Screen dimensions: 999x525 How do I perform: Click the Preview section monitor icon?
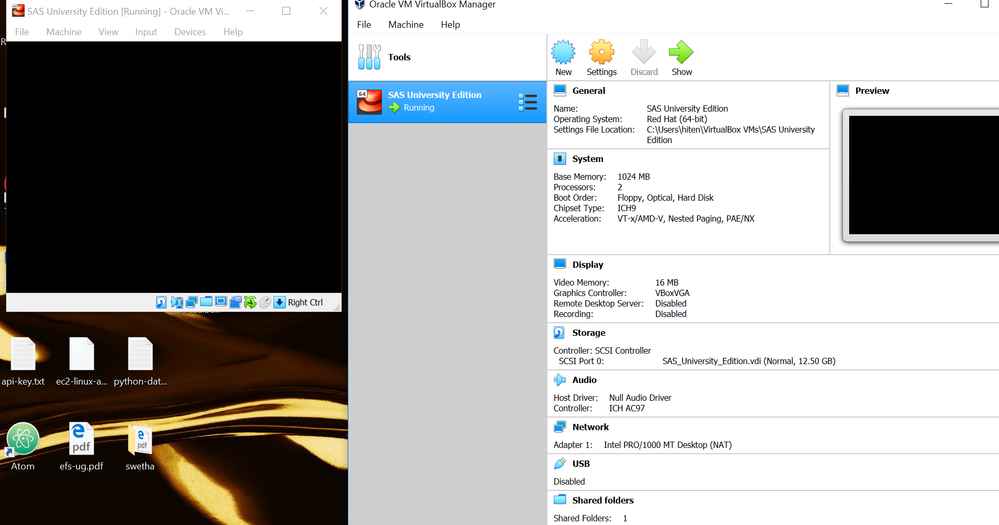843,90
